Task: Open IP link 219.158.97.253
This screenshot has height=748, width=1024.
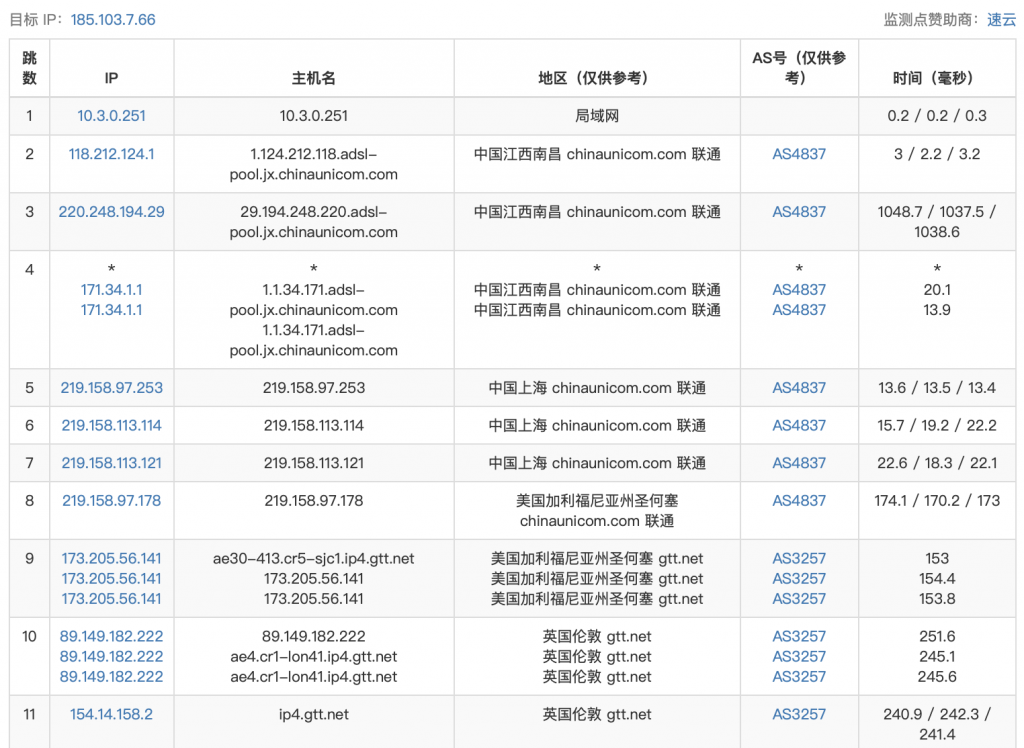Action: point(112,387)
